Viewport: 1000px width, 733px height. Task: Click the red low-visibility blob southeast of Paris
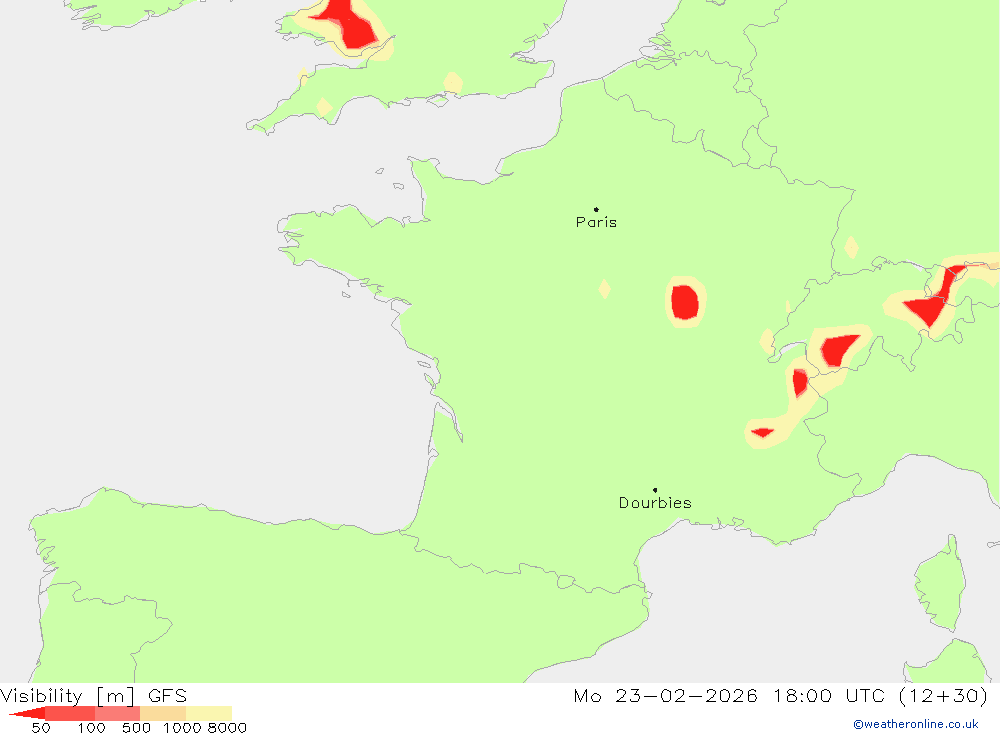686,302
